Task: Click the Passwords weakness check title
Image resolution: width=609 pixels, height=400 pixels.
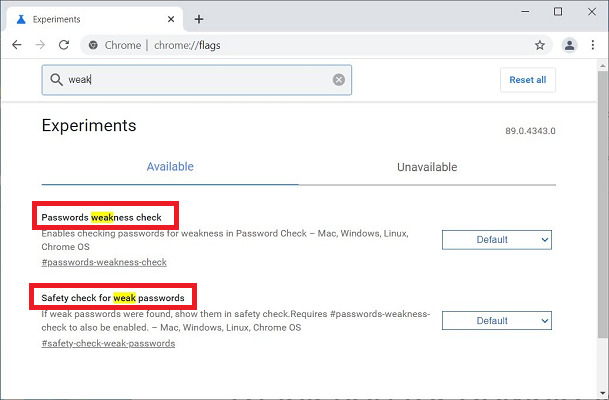Action: 101,217
